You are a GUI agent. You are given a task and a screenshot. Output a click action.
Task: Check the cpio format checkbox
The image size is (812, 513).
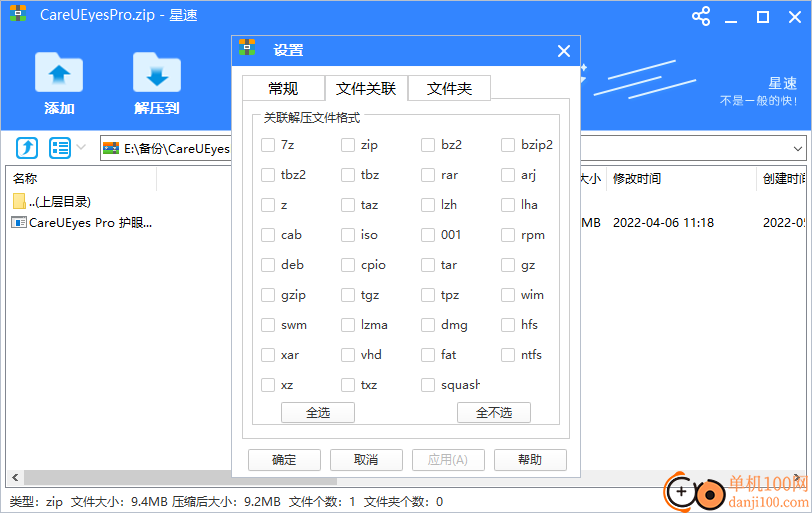pyautogui.click(x=348, y=265)
